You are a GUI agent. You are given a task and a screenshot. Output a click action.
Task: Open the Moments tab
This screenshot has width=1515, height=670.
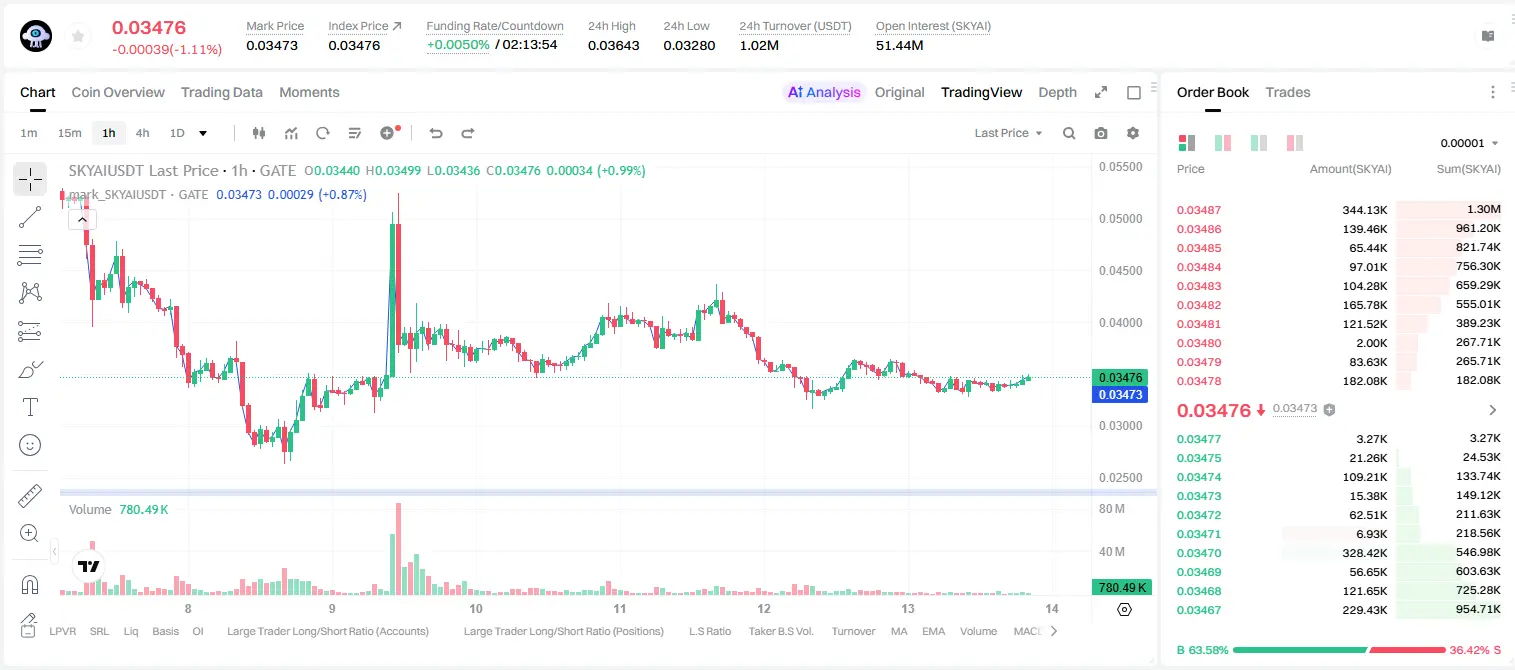[x=309, y=92]
